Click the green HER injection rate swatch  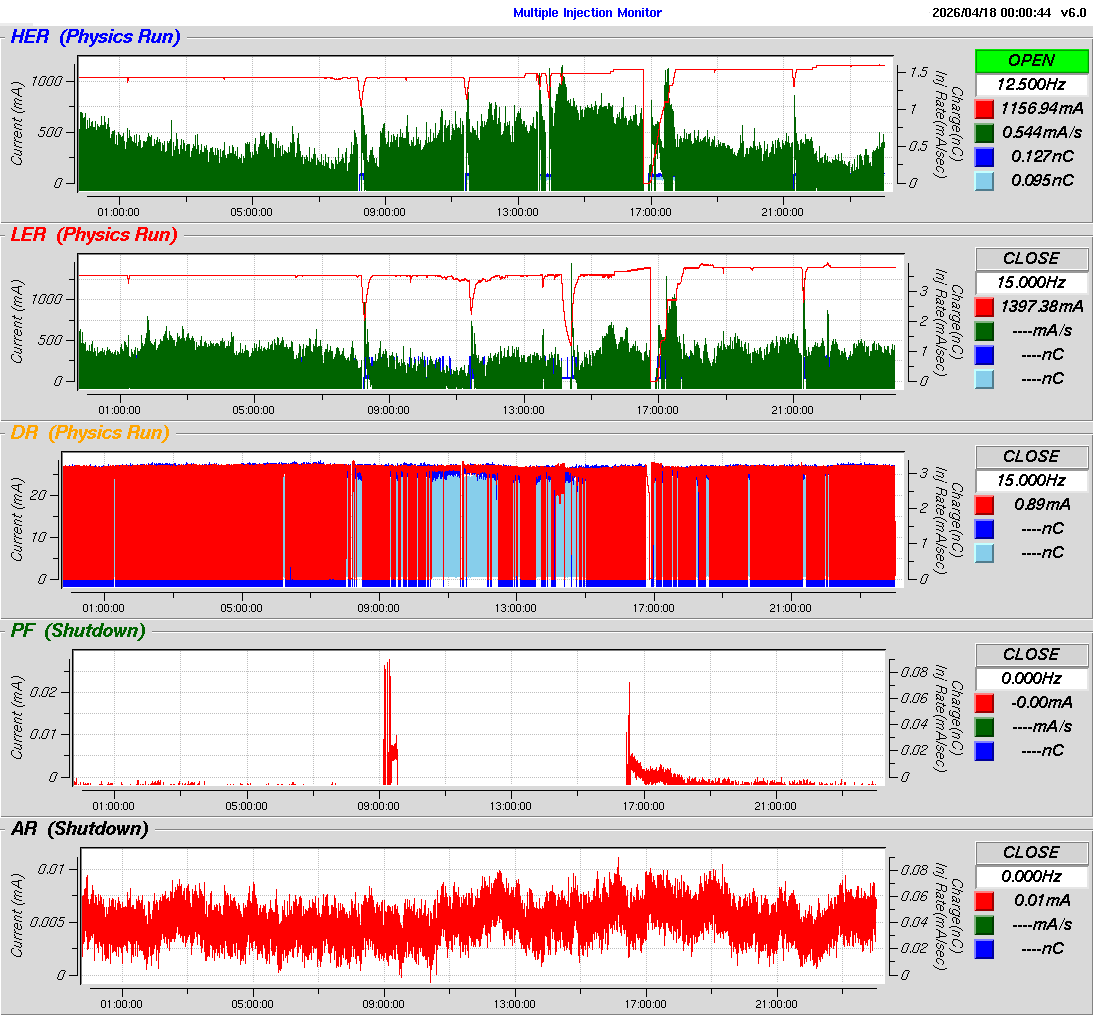point(985,133)
